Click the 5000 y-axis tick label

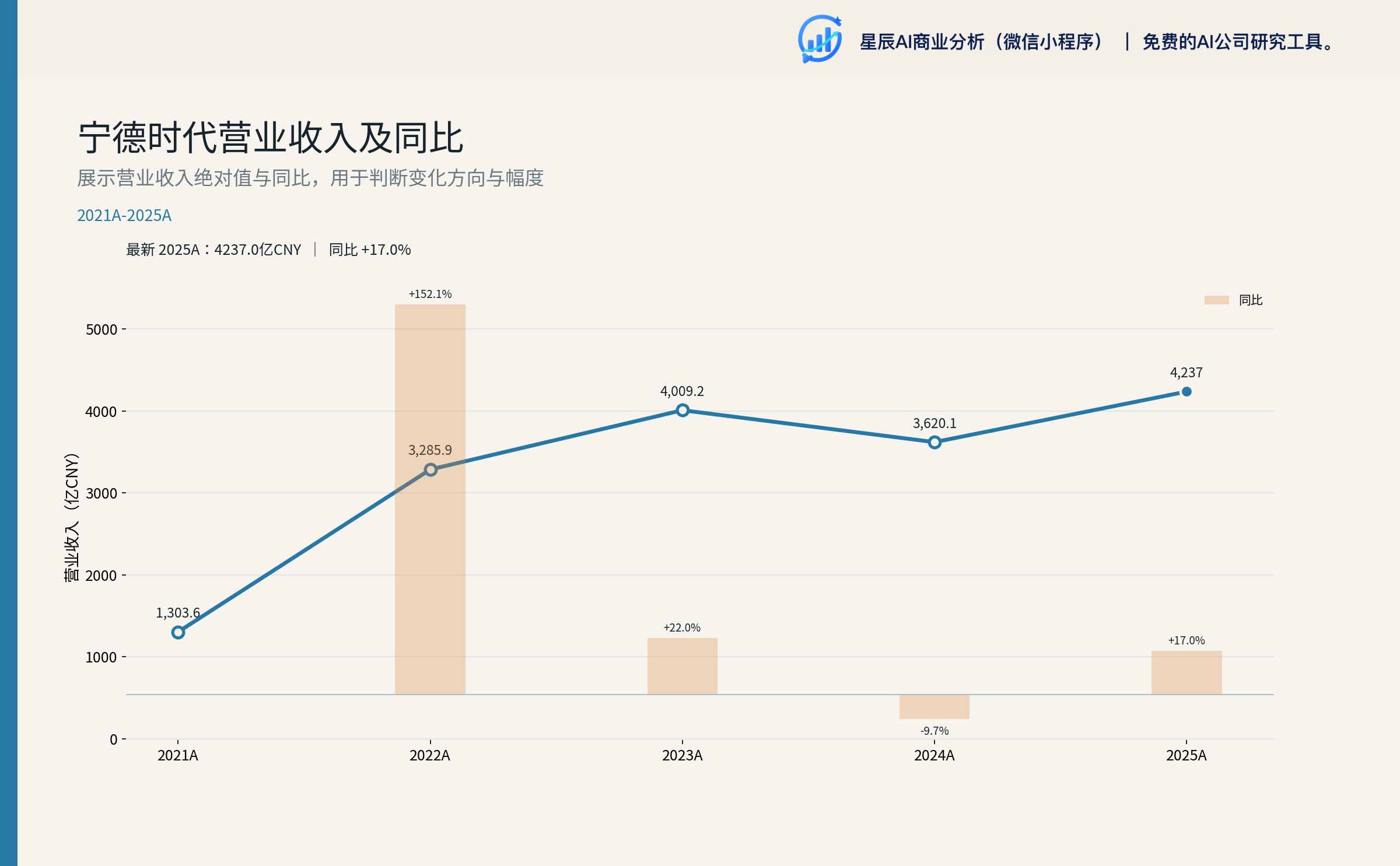(101, 329)
